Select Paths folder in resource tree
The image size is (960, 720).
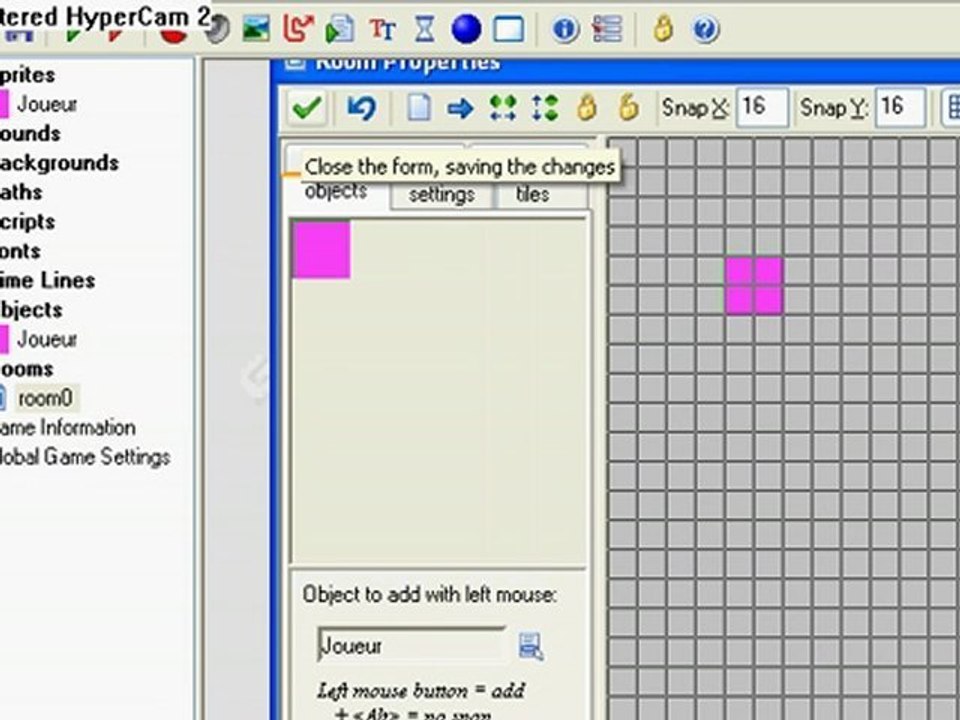pos(21,192)
